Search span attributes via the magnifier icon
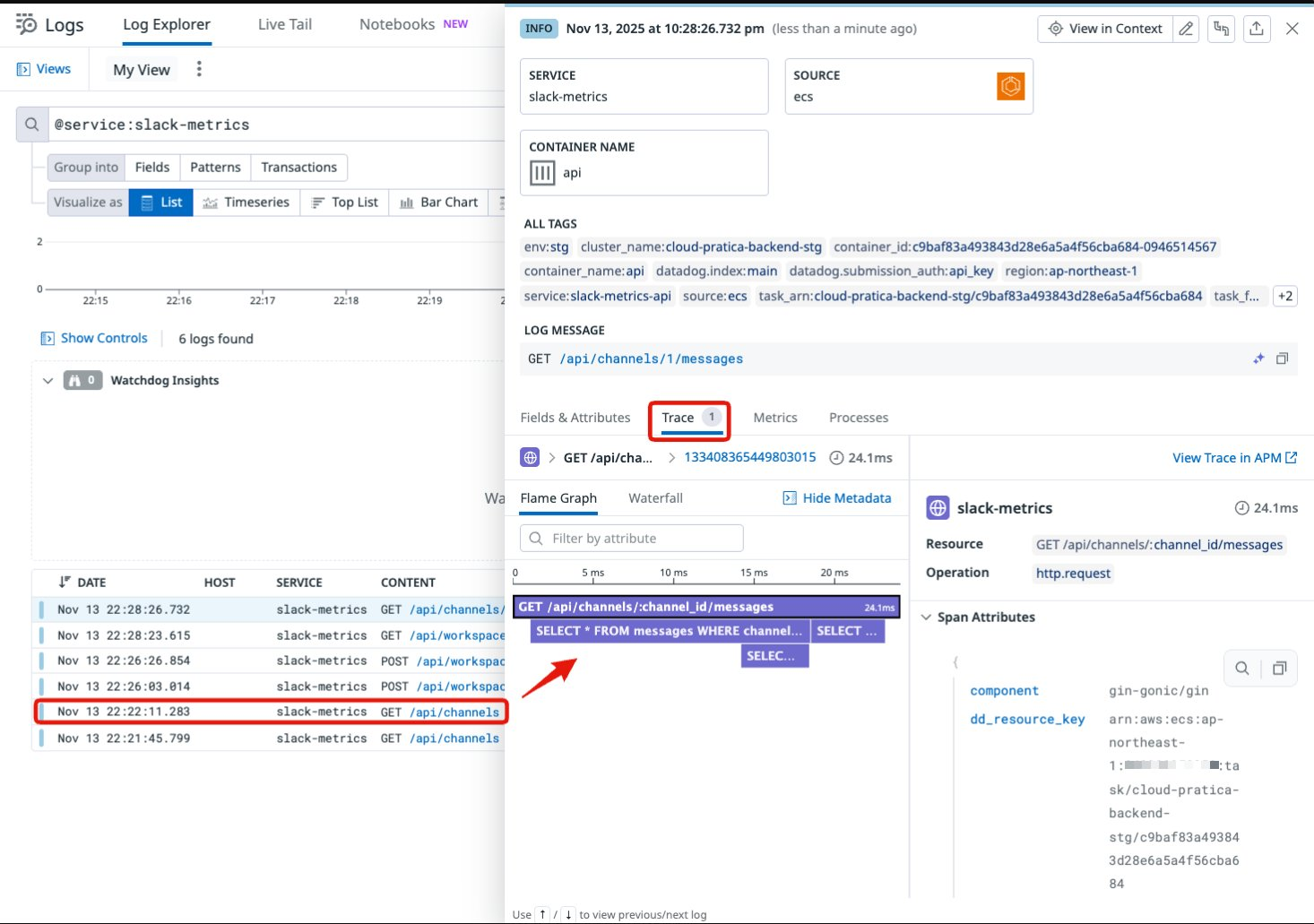Viewport: 1314px width, 924px height. [1241, 668]
